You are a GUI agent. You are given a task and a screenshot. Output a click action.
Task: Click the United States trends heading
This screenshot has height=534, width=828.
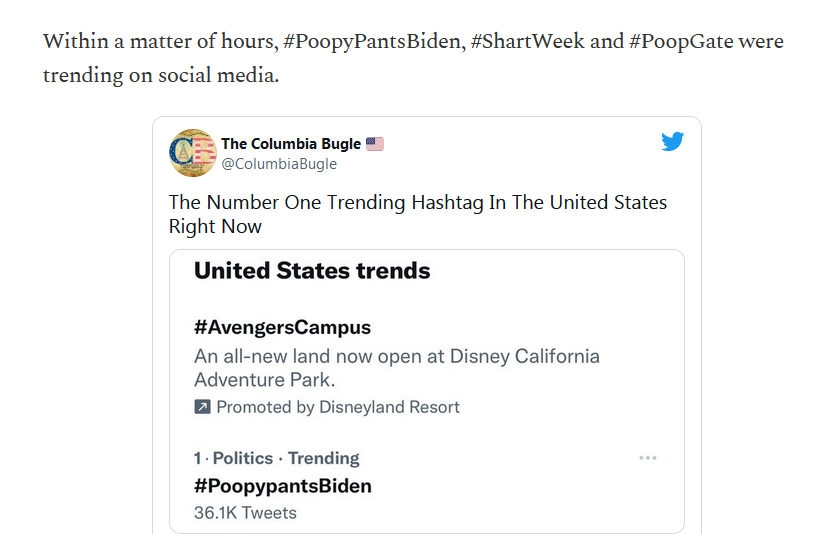point(312,270)
